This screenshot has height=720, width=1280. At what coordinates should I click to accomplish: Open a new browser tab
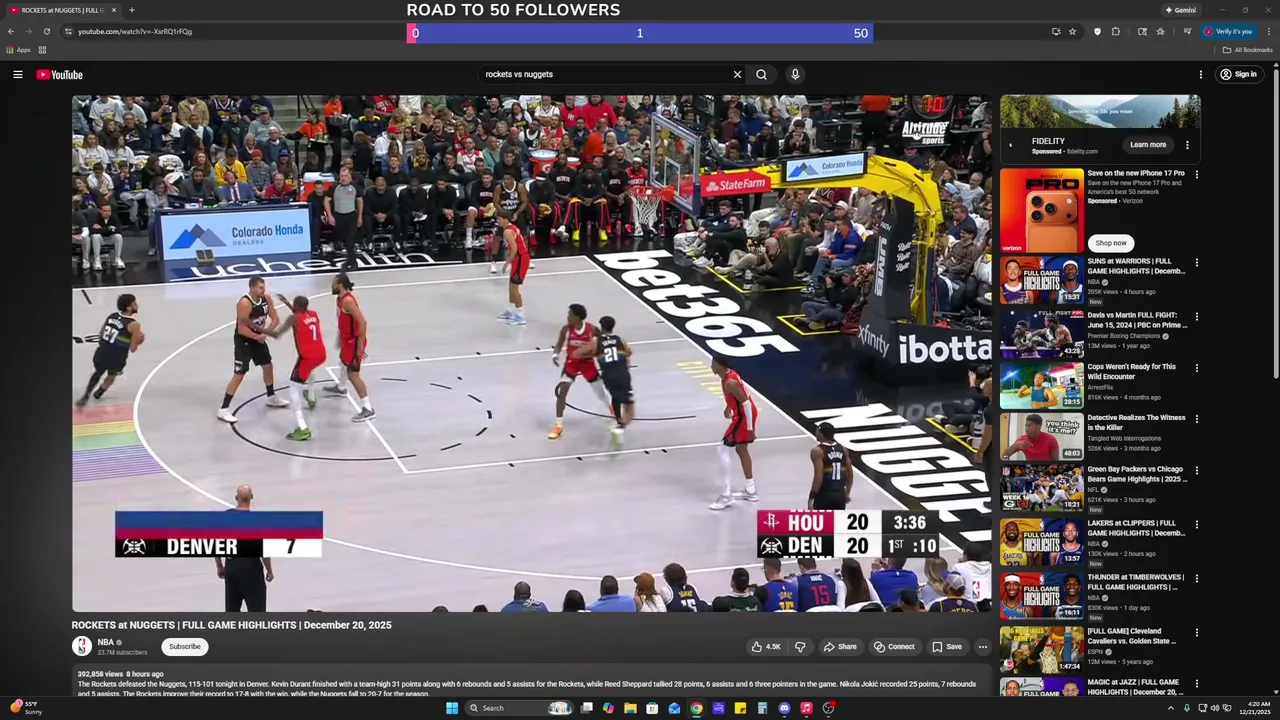coord(131,10)
